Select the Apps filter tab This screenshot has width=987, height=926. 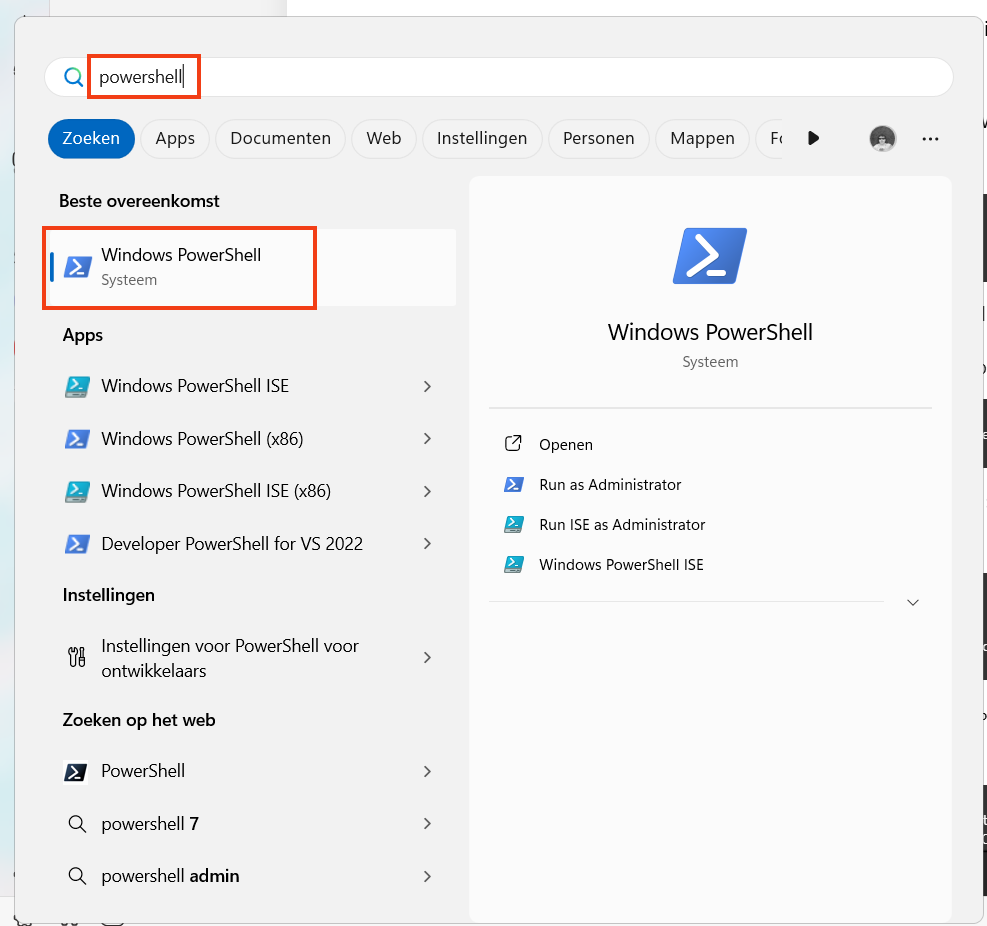175,138
